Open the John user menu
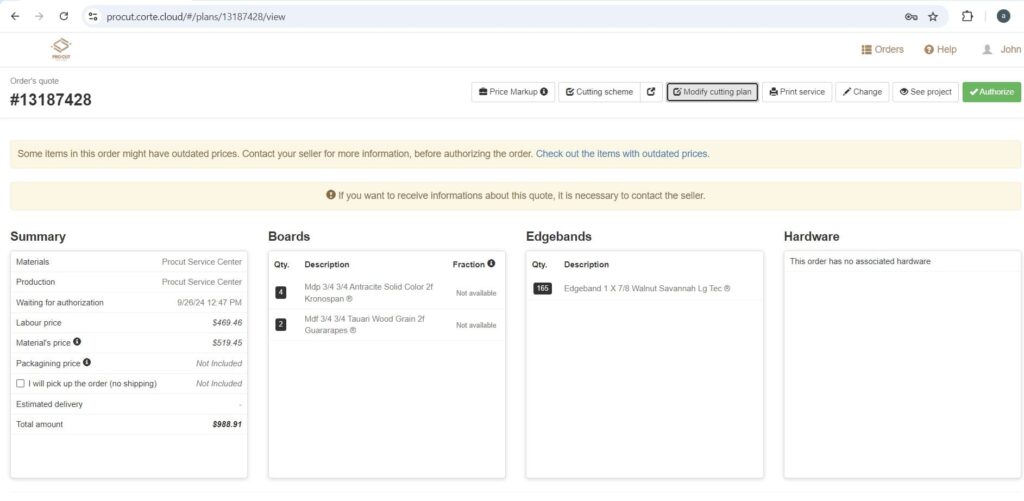The width and height of the screenshot is (1024, 501). pyautogui.click(x=1001, y=49)
